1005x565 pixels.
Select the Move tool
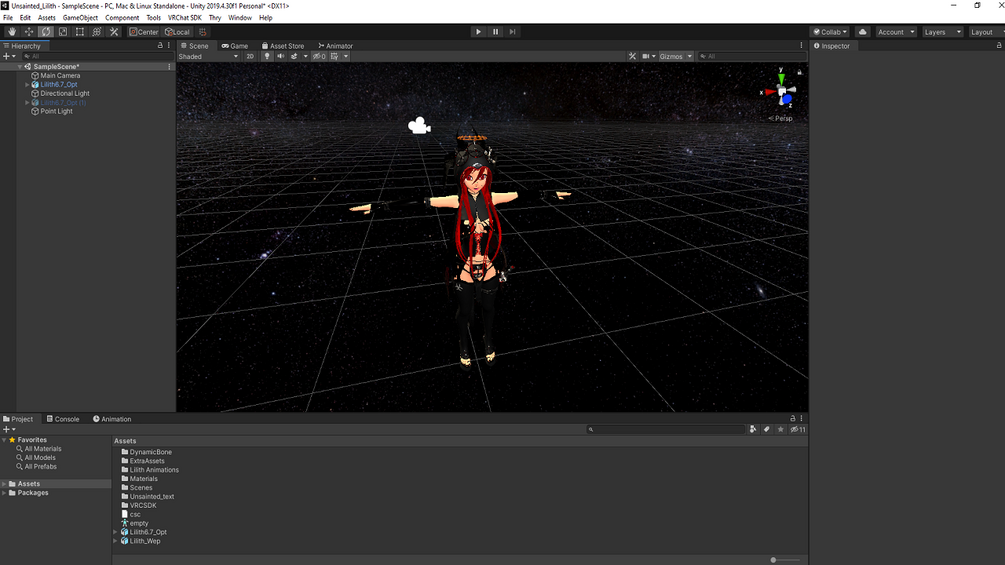point(29,31)
